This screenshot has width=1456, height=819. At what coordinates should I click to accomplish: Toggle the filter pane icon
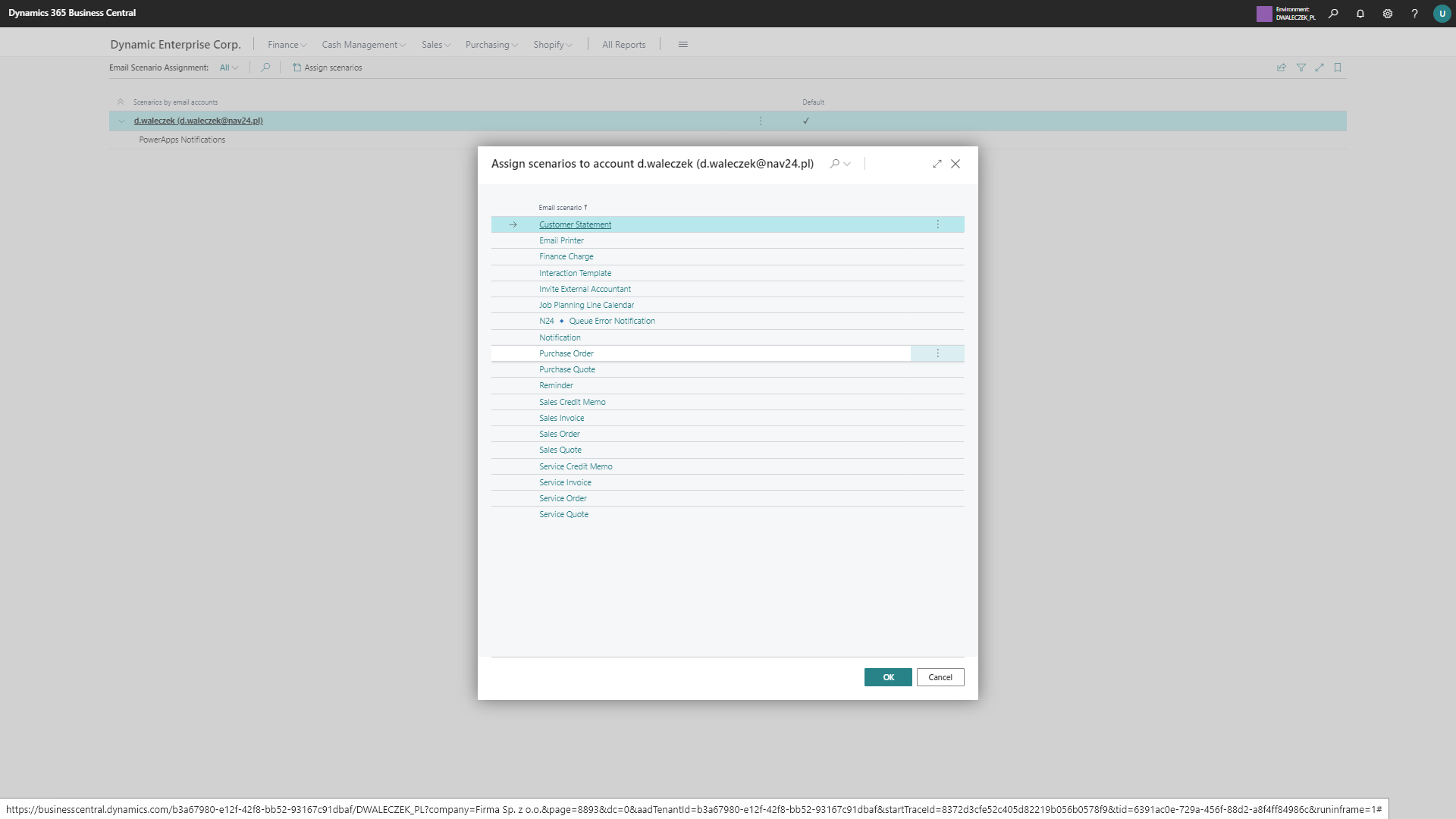pyautogui.click(x=1301, y=67)
